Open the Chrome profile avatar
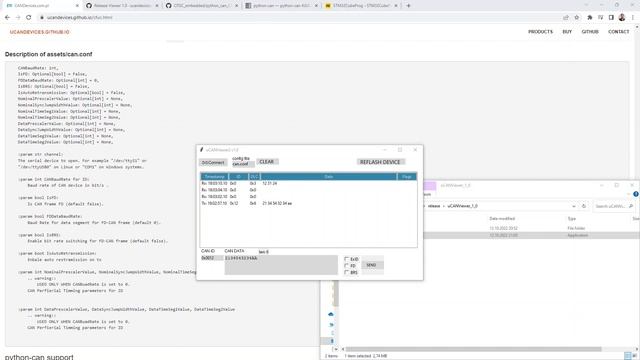Image resolution: width=640 pixels, height=360 pixels. pyautogui.click(x=622, y=18)
